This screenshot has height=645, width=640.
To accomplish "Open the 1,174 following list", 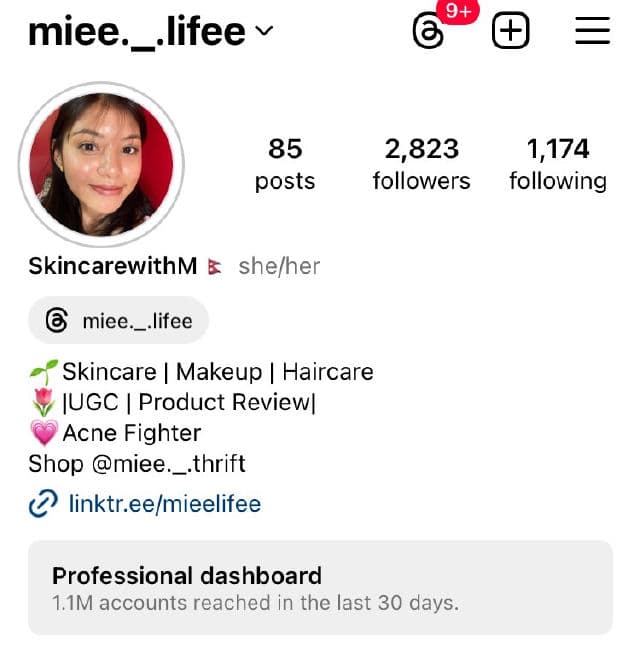I will [558, 165].
